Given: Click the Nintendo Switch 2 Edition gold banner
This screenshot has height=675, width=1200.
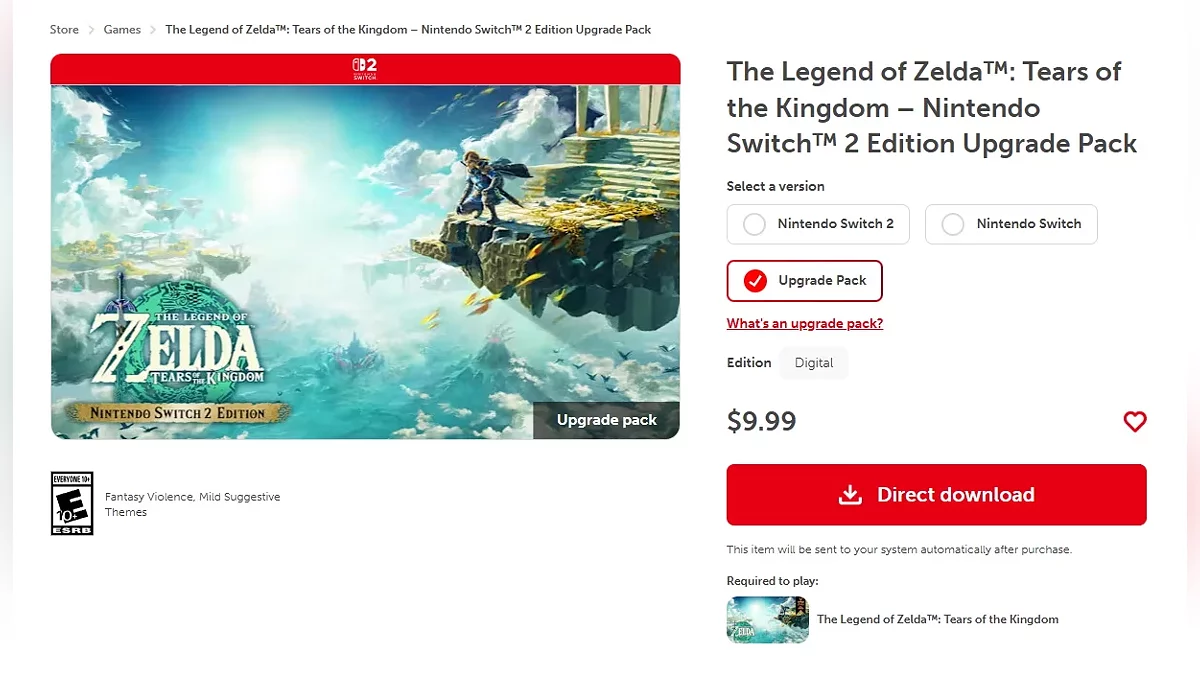Looking at the screenshot, I should 178,412.
